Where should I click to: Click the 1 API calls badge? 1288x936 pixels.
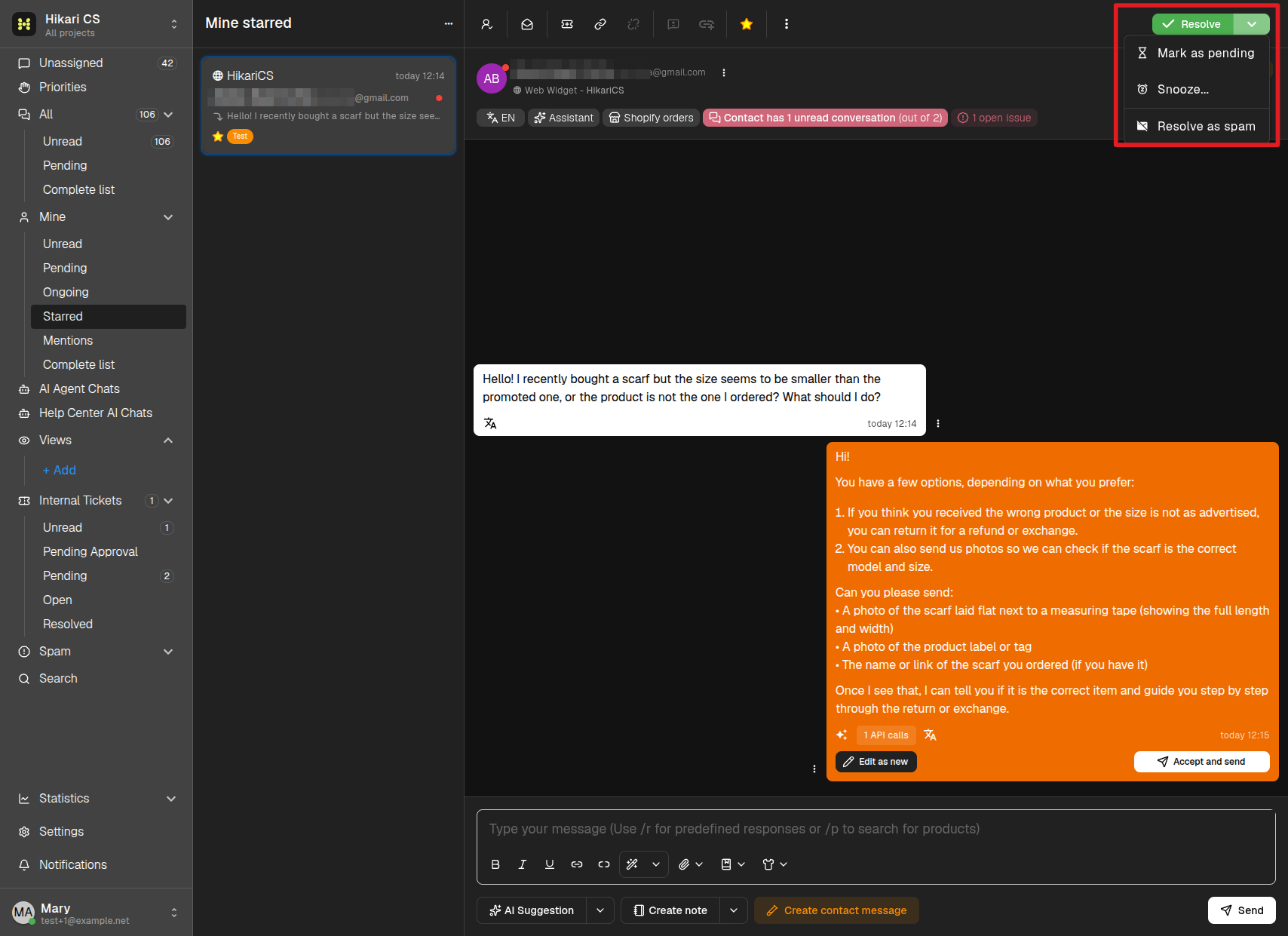tap(886, 735)
